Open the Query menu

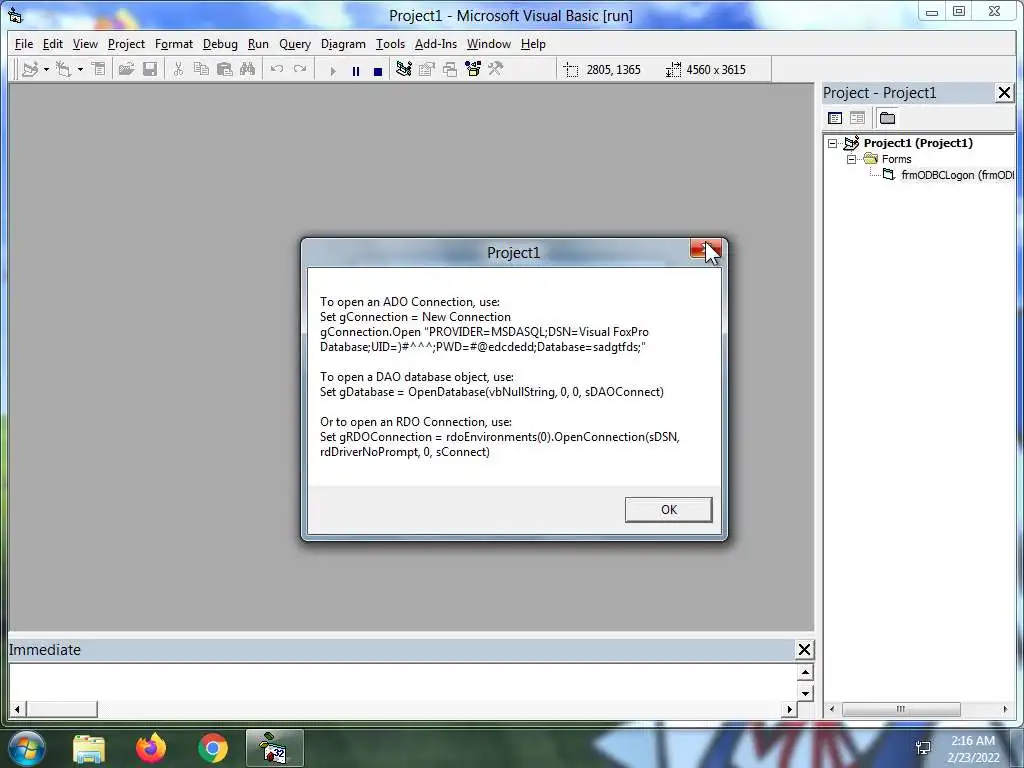click(x=295, y=44)
